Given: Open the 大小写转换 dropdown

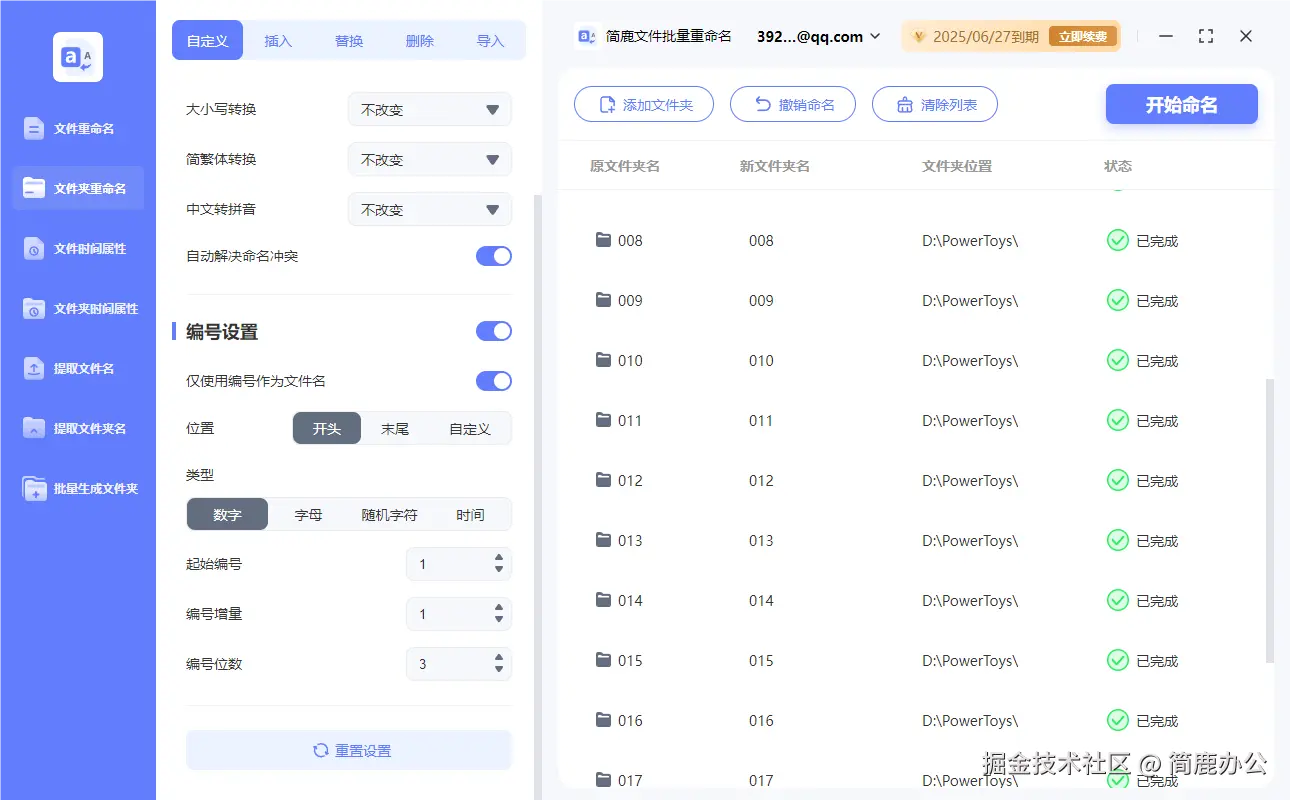Looking at the screenshot, I should coord(429,109).
